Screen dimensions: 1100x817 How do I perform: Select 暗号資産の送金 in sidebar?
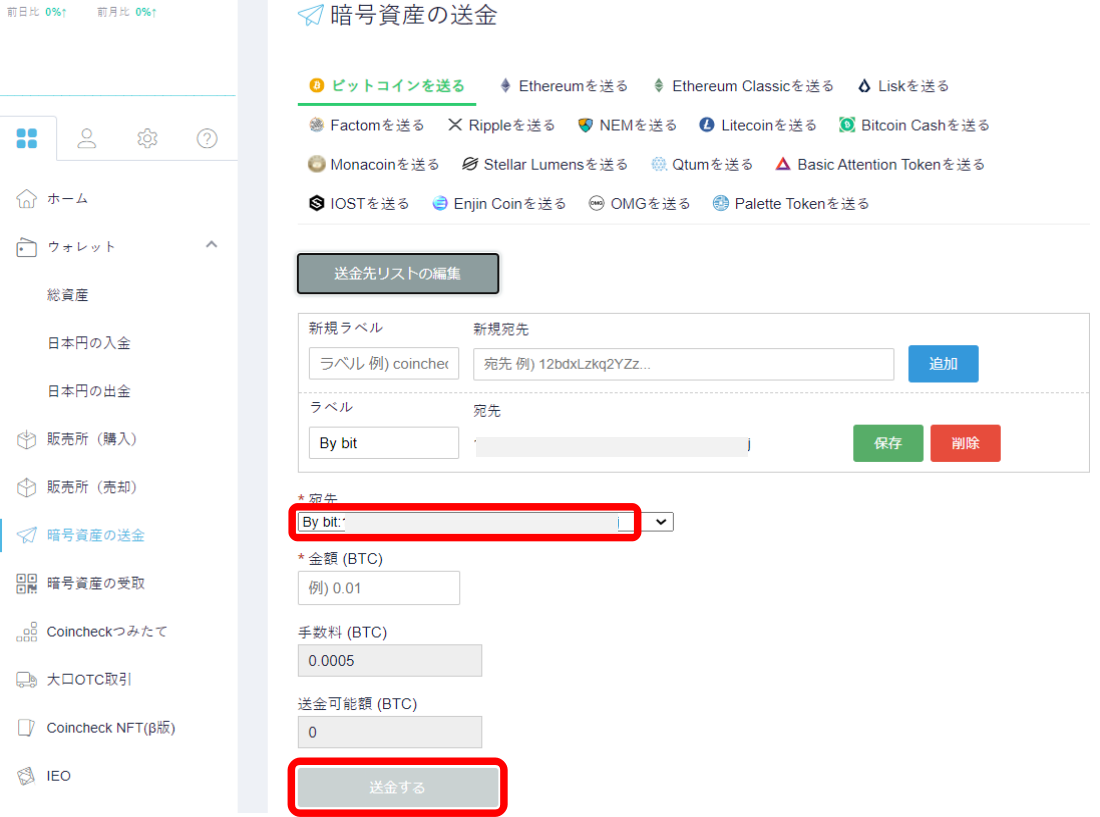click(x=95, y=535)
